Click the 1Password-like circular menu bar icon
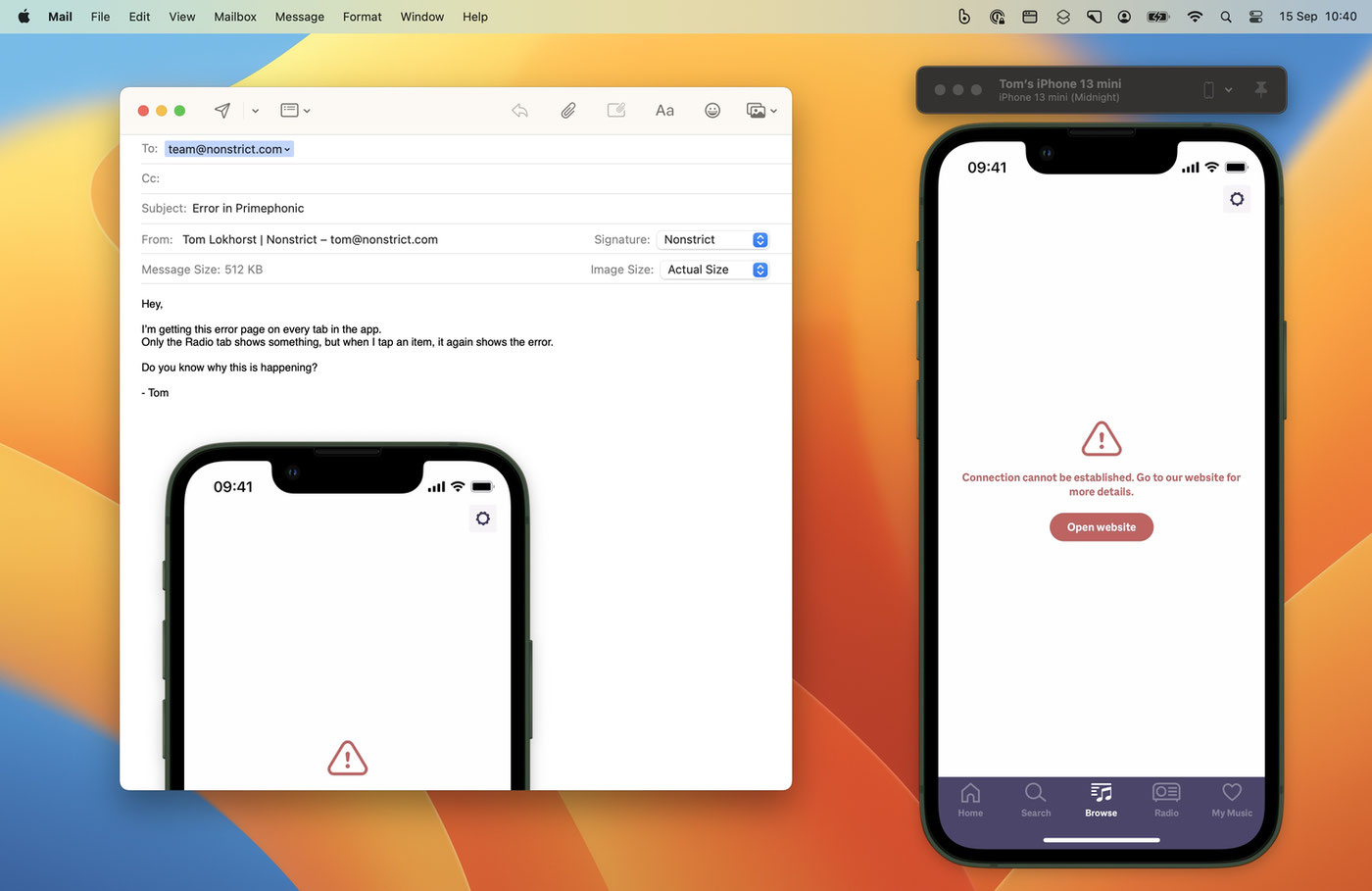This screenshot has width=1372, height=891. pos(998,17)
